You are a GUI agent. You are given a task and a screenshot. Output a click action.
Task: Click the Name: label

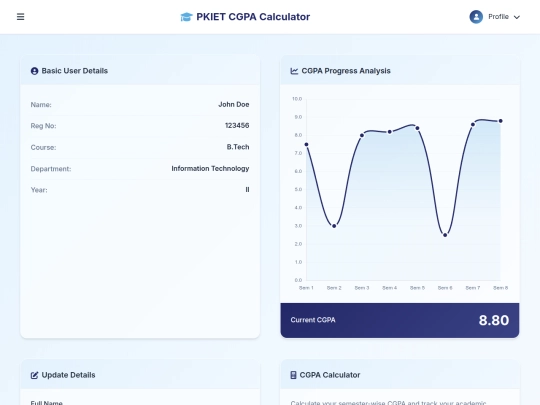(41, 105)
